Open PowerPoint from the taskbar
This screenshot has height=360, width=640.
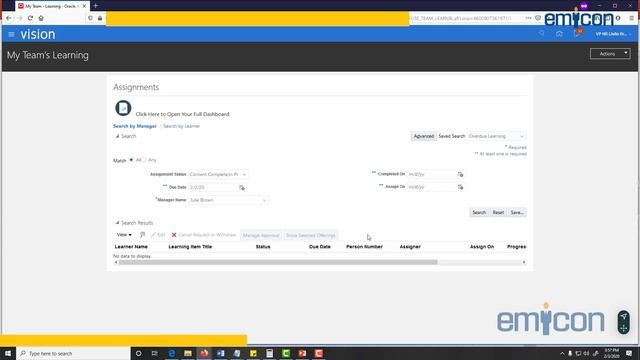302,353
